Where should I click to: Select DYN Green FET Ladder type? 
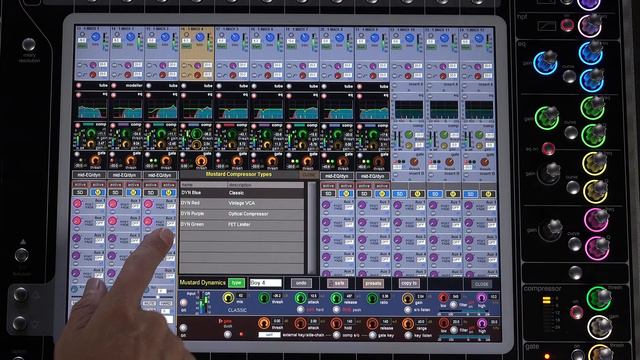pyautogui.click(x=242, y=224)
